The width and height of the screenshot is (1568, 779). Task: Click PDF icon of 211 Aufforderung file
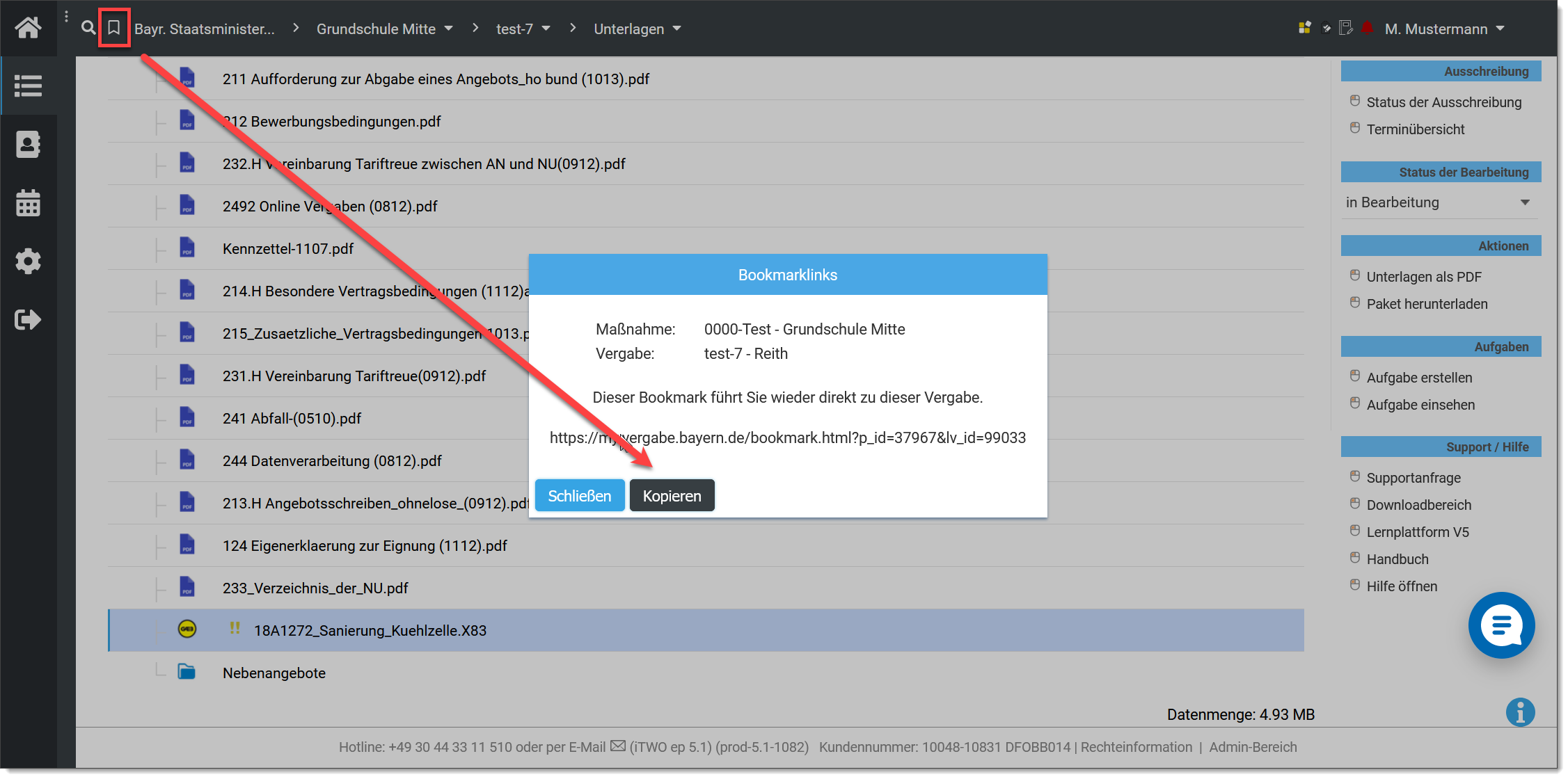coord(187,77)
